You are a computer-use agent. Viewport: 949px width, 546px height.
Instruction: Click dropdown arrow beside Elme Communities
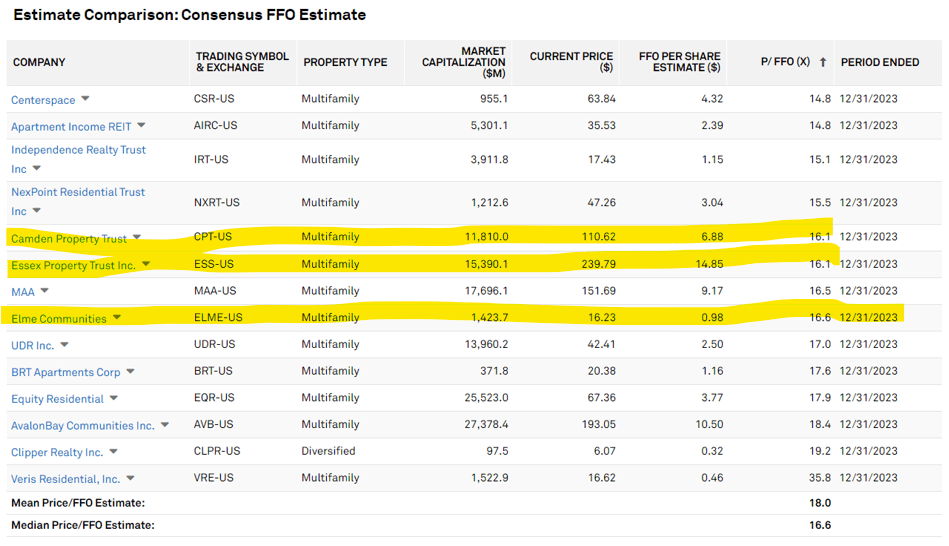(117, 318)
